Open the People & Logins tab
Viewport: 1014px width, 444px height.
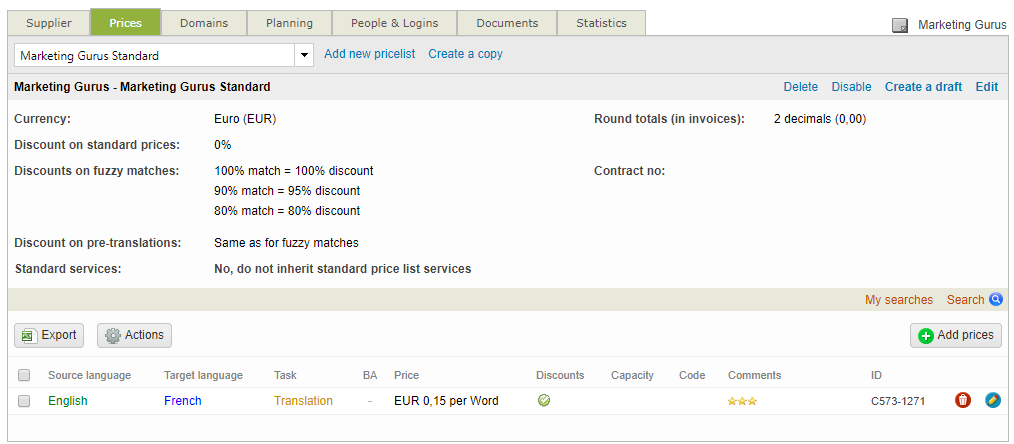point(394,23)
